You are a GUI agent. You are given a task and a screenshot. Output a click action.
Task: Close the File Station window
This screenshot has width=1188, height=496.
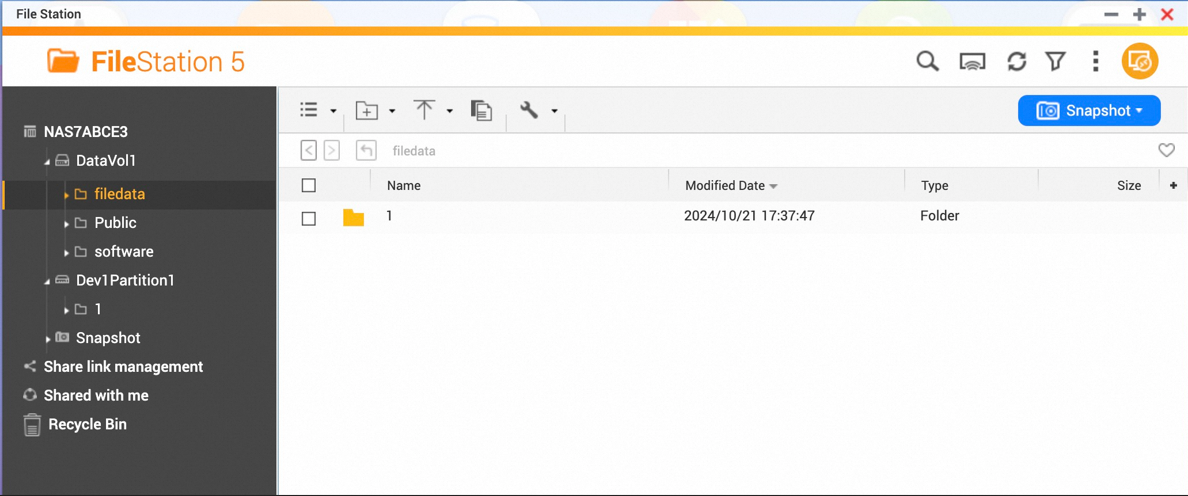pyautogui.click(x=1167, y=14)
